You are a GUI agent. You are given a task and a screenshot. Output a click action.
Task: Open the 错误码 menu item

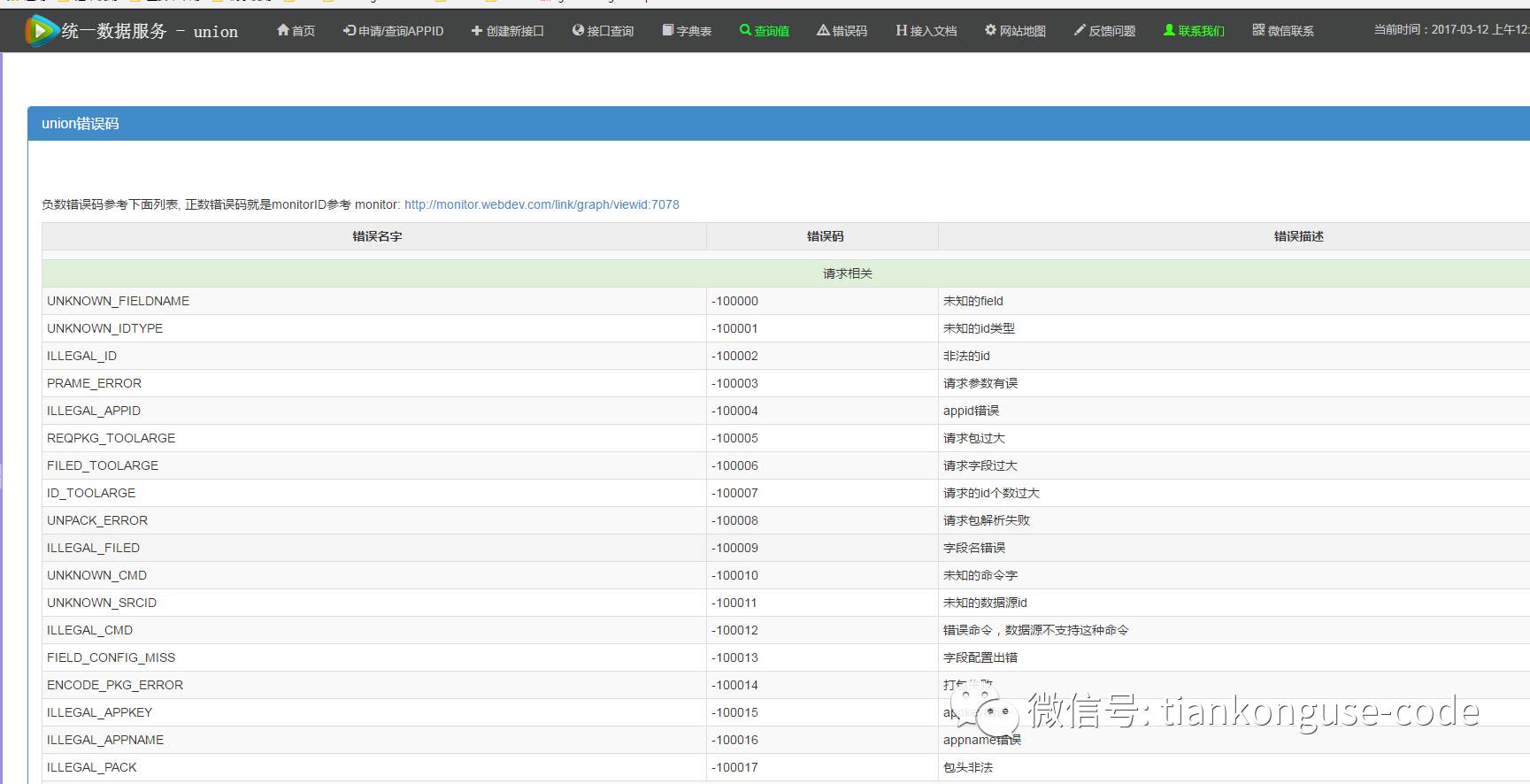(842, 31)
